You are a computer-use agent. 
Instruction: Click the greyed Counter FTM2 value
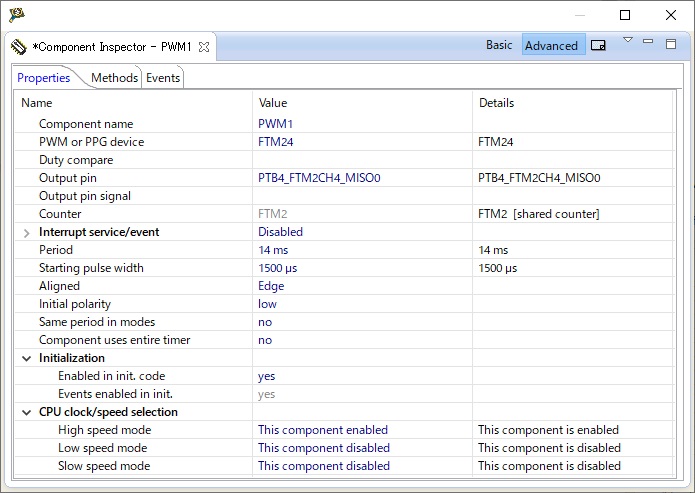[273, 214]
